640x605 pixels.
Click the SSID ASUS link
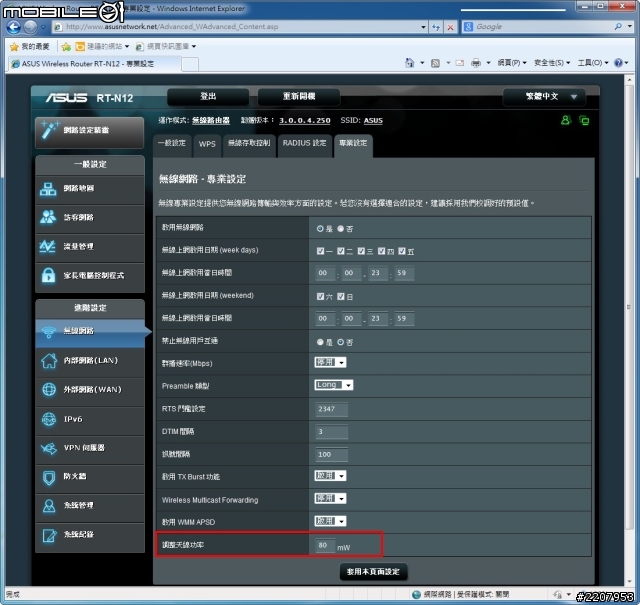click(x=373, y=120)
